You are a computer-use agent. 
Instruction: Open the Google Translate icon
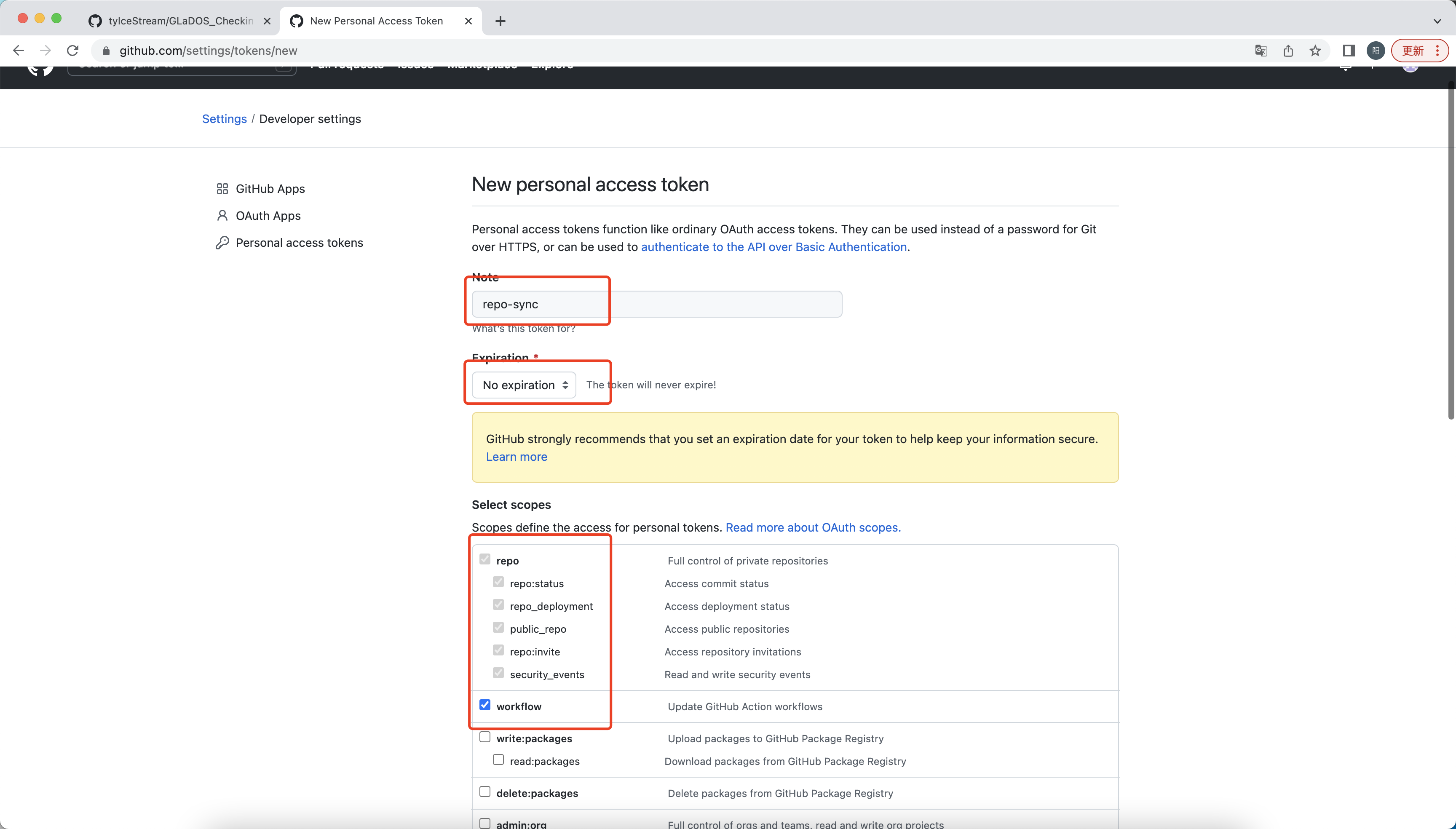coord(1261,51)
